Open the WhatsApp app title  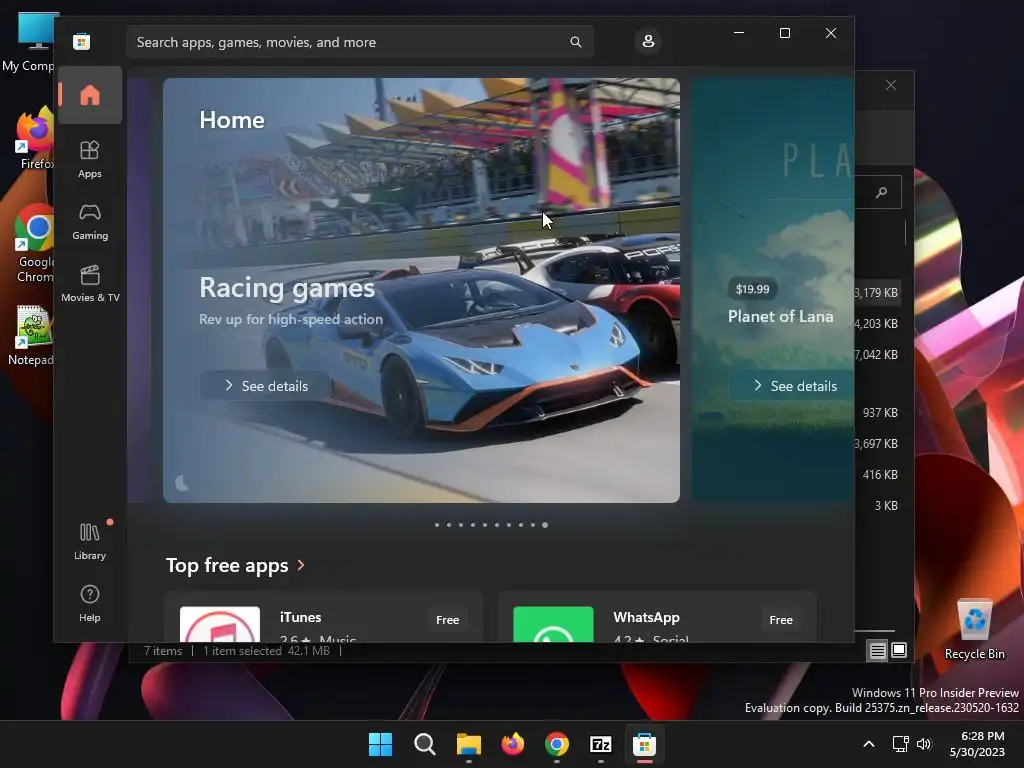point(647,617)
